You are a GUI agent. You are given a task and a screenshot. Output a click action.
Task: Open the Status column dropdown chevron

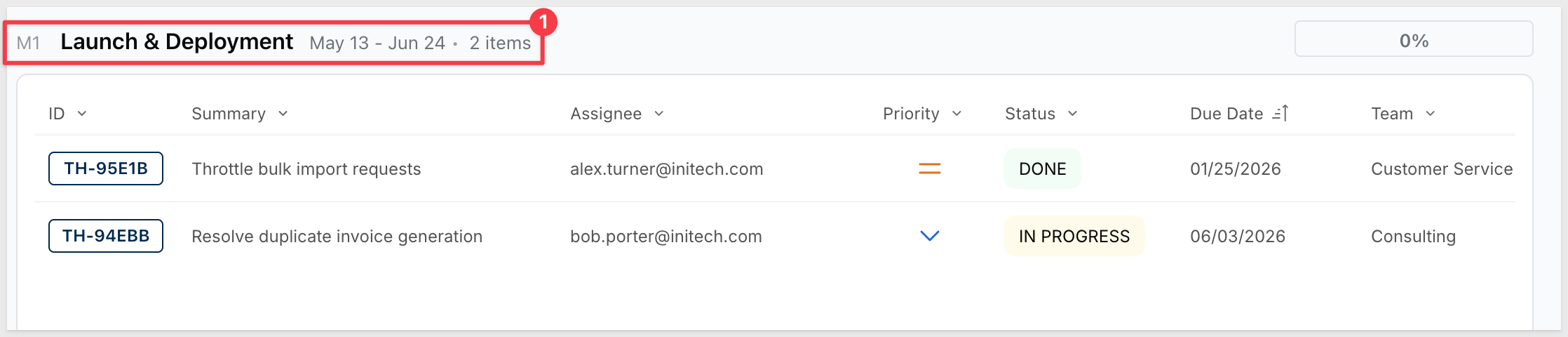click(x=1072, y=113)
